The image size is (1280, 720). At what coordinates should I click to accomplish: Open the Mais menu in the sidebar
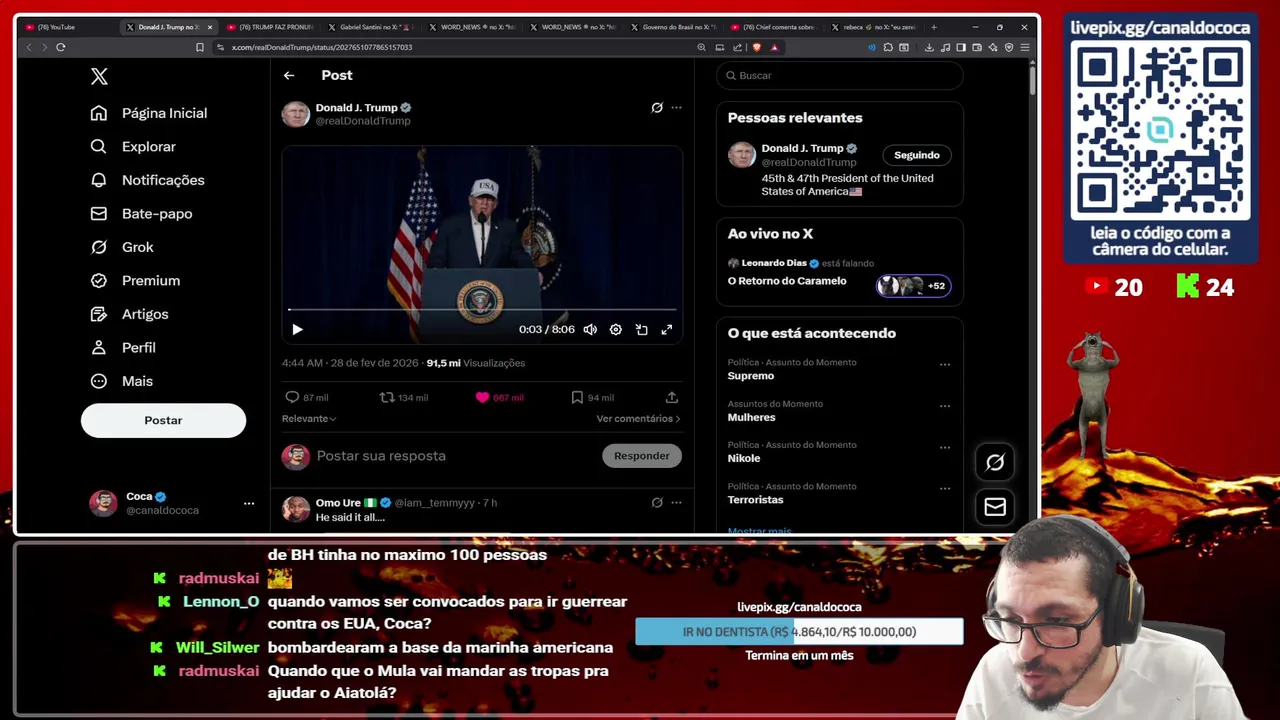(98, 381)
